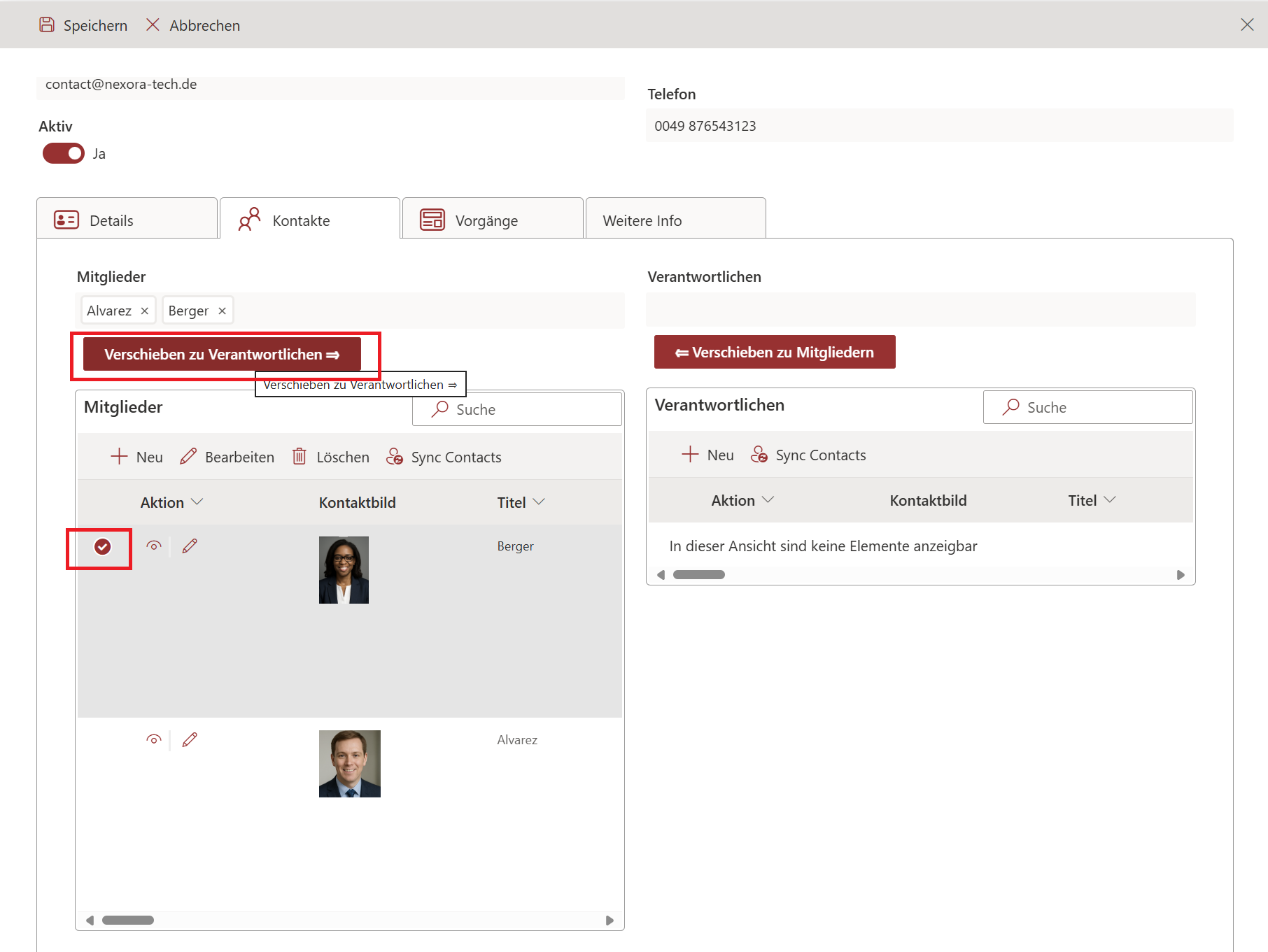Open the Titel column dropdown in Mitglieder
The width and height of the screenshot is (1268, 952).
tap(538, 502)
